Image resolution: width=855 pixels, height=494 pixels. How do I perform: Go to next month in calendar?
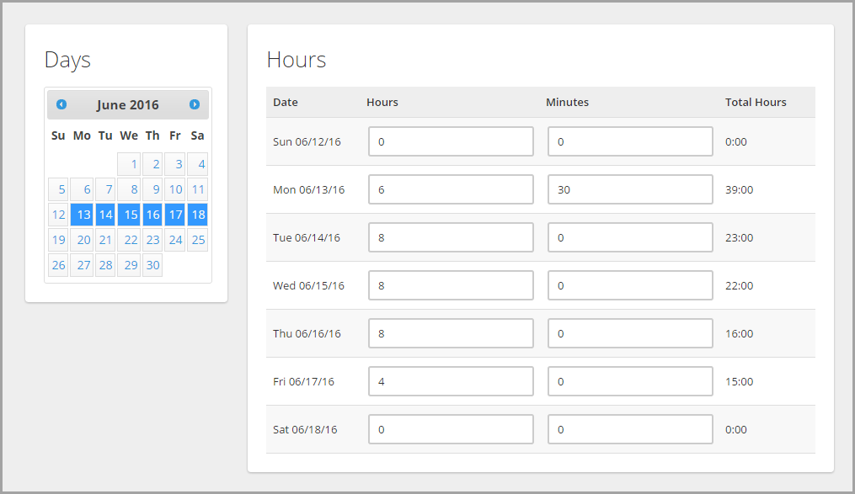[195, 104]
